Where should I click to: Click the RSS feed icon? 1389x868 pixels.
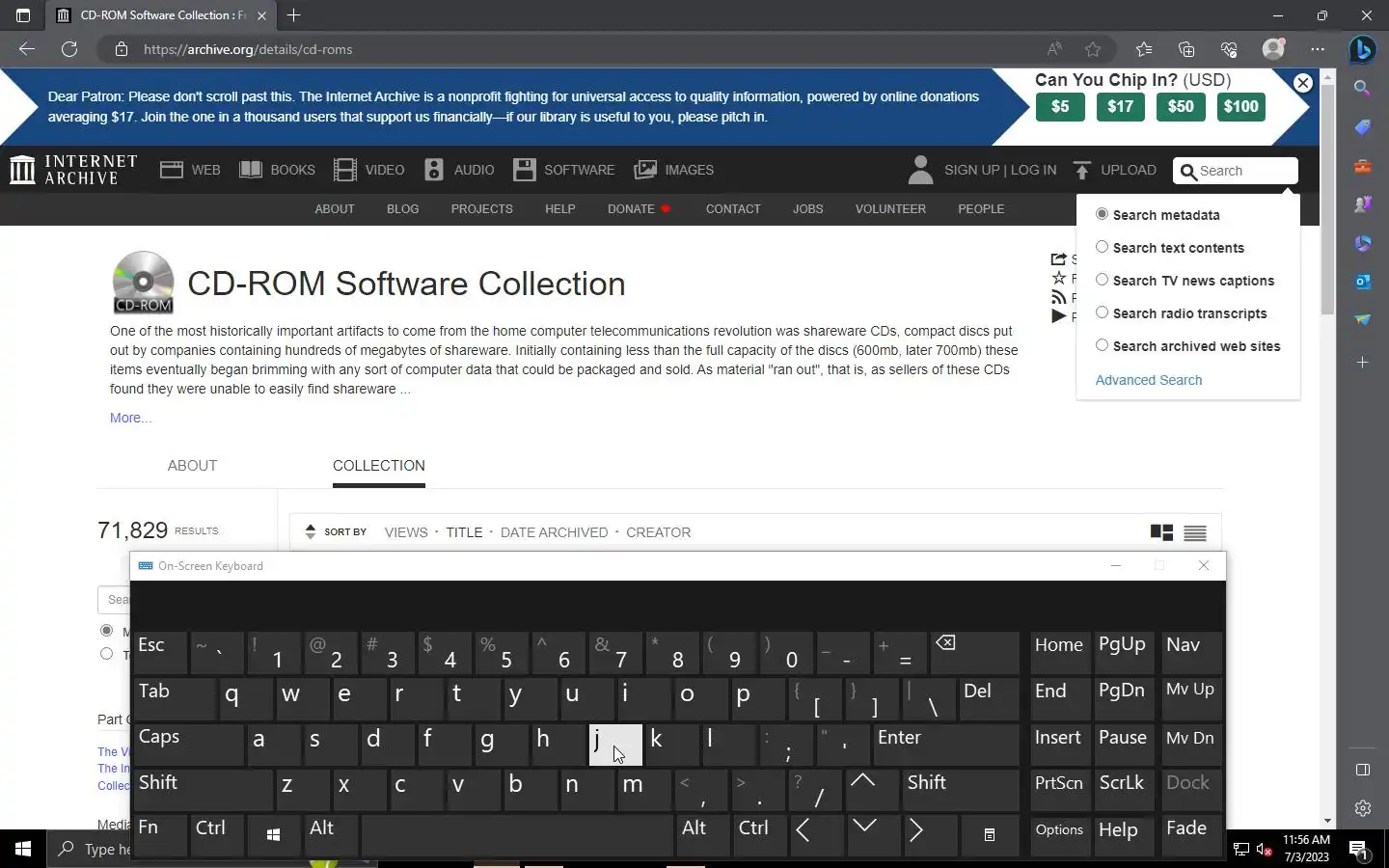(x=1059, y=297)
